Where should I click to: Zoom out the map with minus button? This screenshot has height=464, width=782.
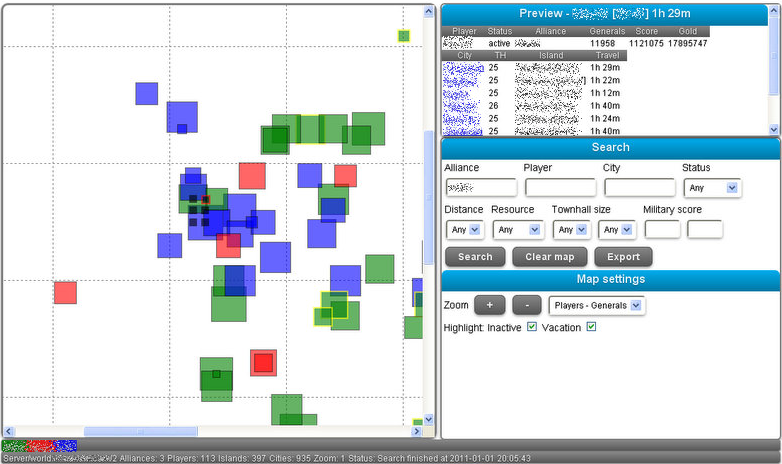coord(527,304)
